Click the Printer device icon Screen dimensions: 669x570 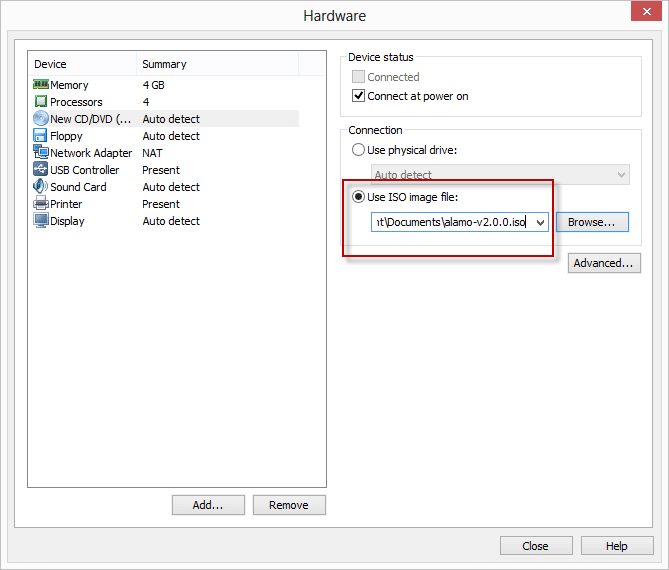pos(41,204)
